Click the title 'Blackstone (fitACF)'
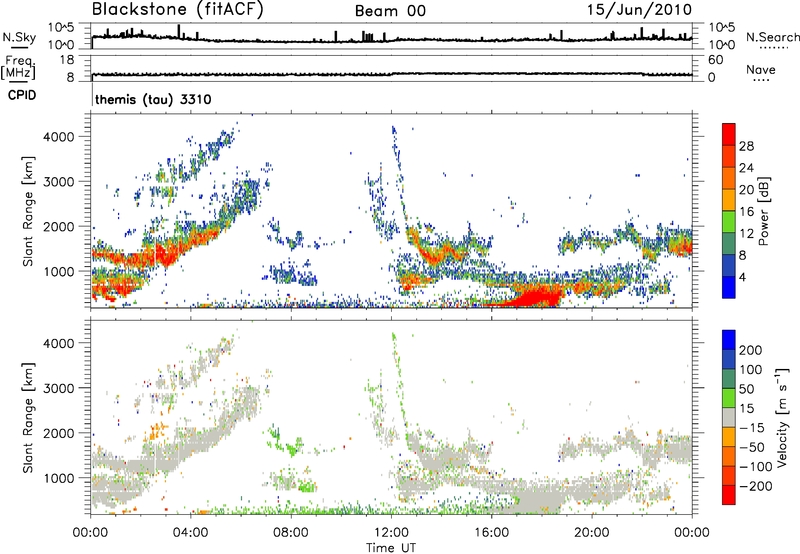This screenshot has height=554, width=800. click(x=177, y=9)
